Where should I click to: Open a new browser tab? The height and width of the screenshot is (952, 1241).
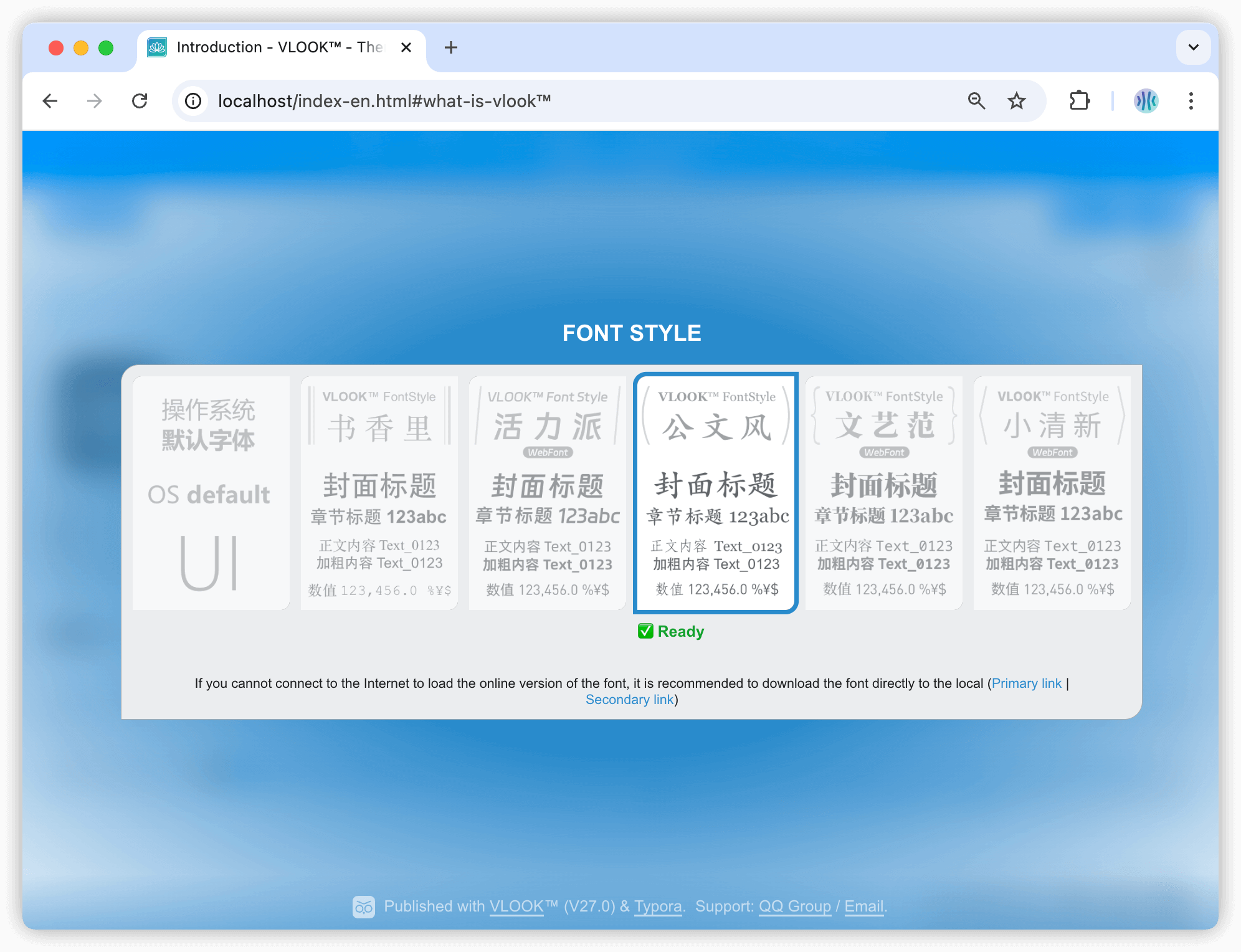coord(451,47)
